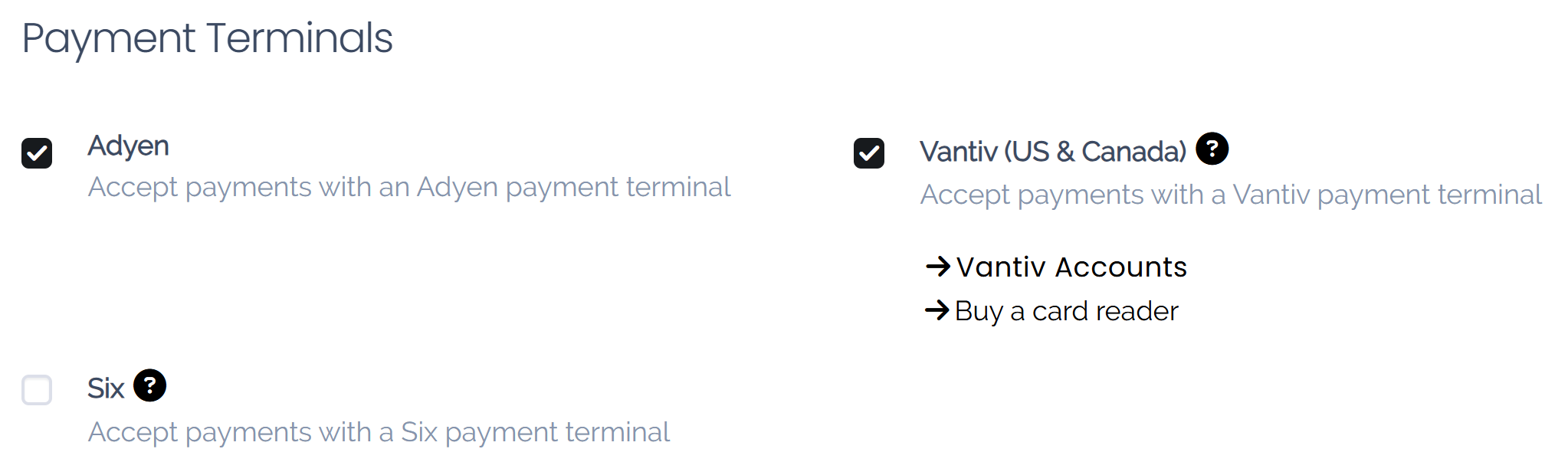The width and height of the screenshot is (1568, 462).
Task: Click the help icon beside Vantiv (US & Canada)
Action: (x=1212, y=149)
